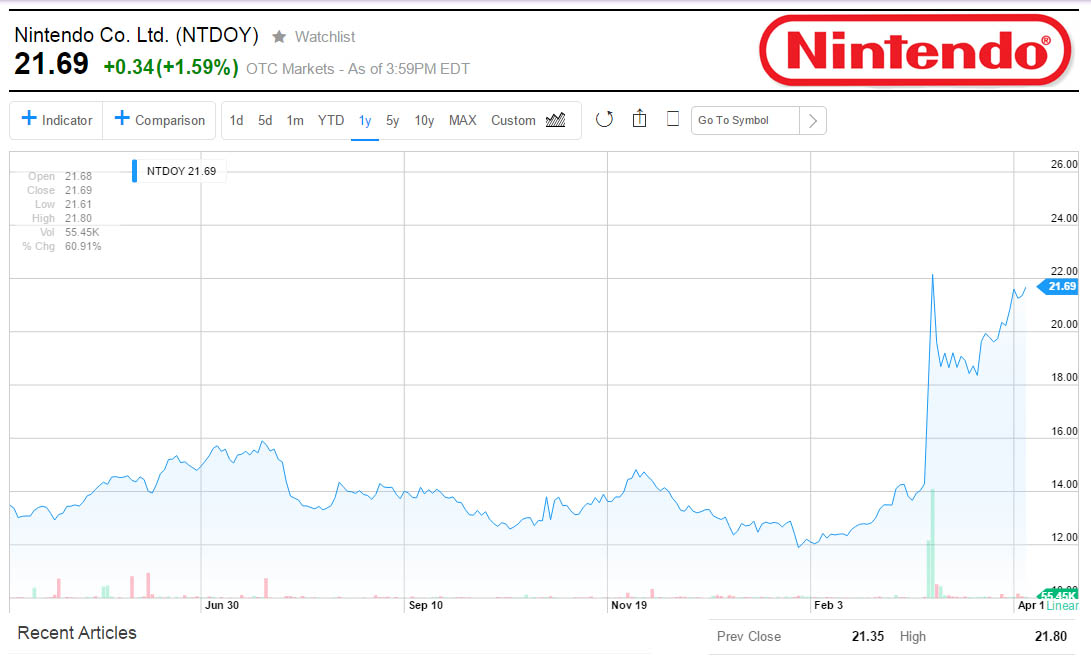Click the +0.34(+1.59%) change value
This screenshot has width=1091, height=656.
point(171,67)
